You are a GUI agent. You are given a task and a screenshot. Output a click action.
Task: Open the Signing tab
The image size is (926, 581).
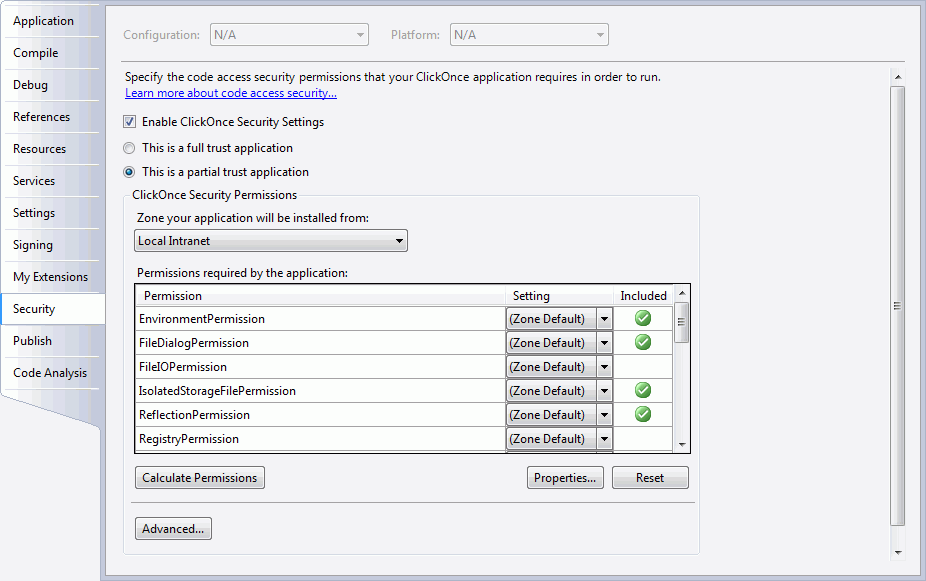(x=33, y=245)
